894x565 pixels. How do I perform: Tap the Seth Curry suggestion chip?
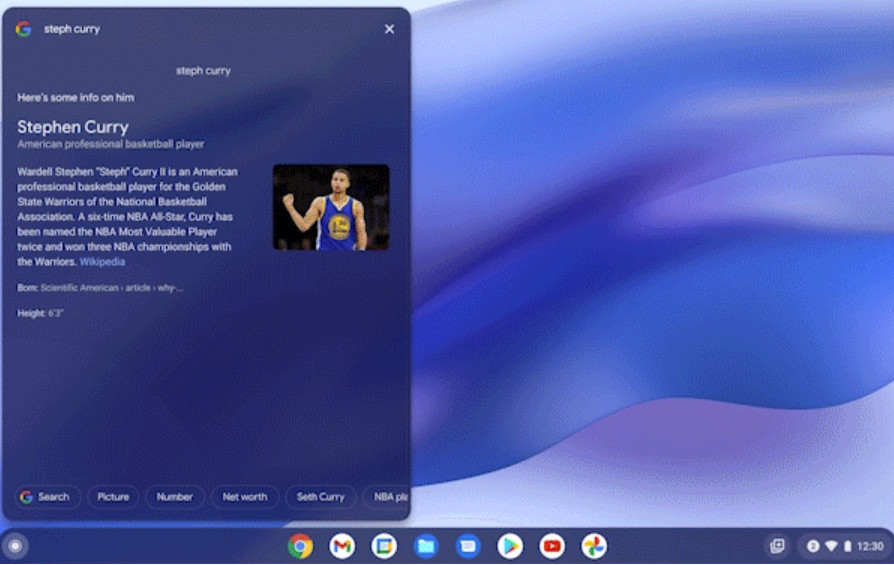(x=320, y=497)
